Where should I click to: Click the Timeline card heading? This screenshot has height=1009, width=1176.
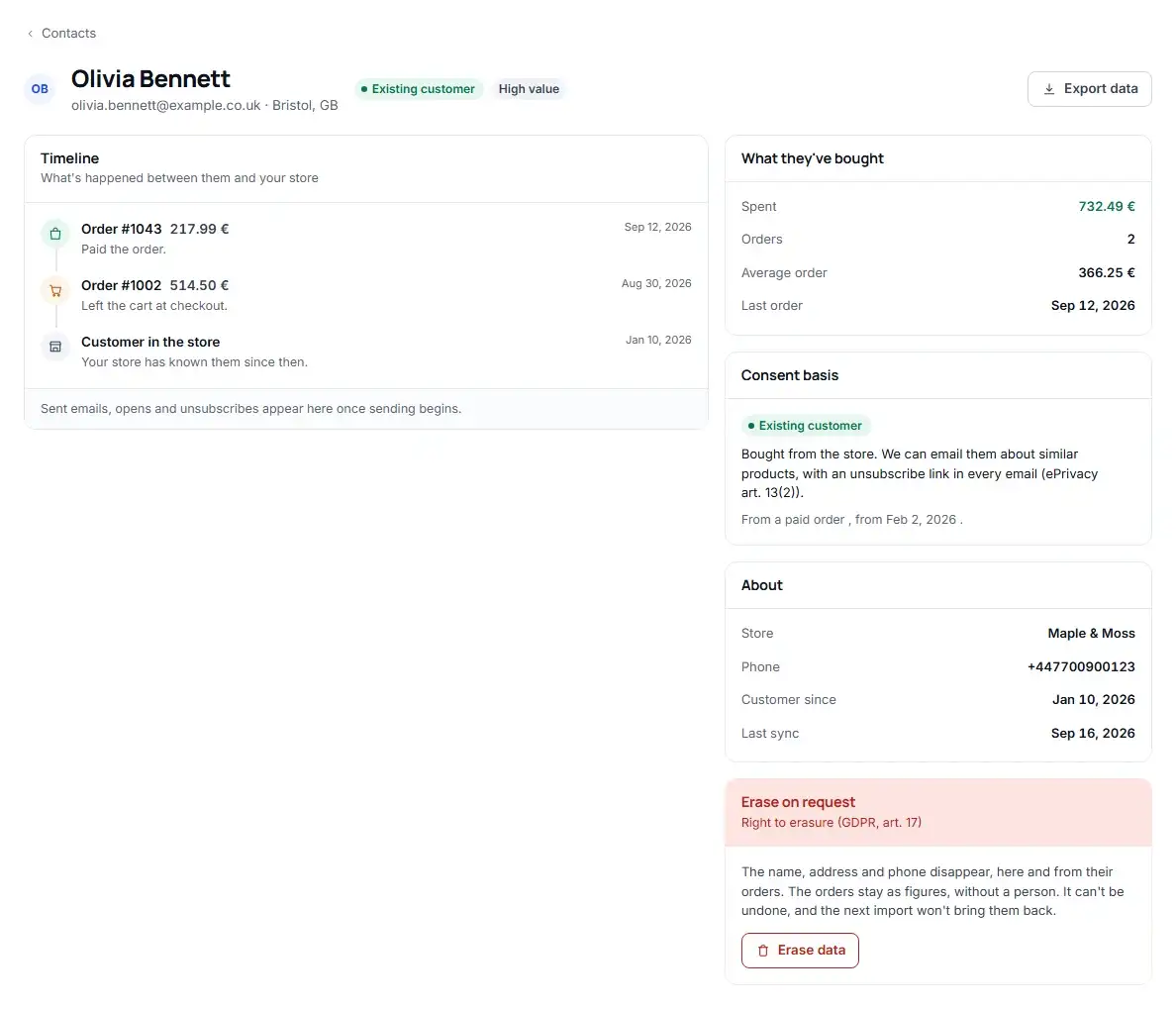(69, 158)
